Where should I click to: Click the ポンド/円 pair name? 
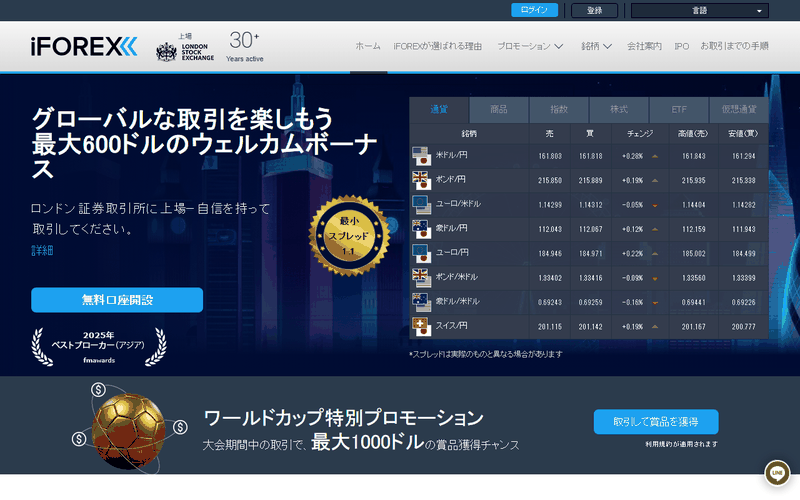450,179
